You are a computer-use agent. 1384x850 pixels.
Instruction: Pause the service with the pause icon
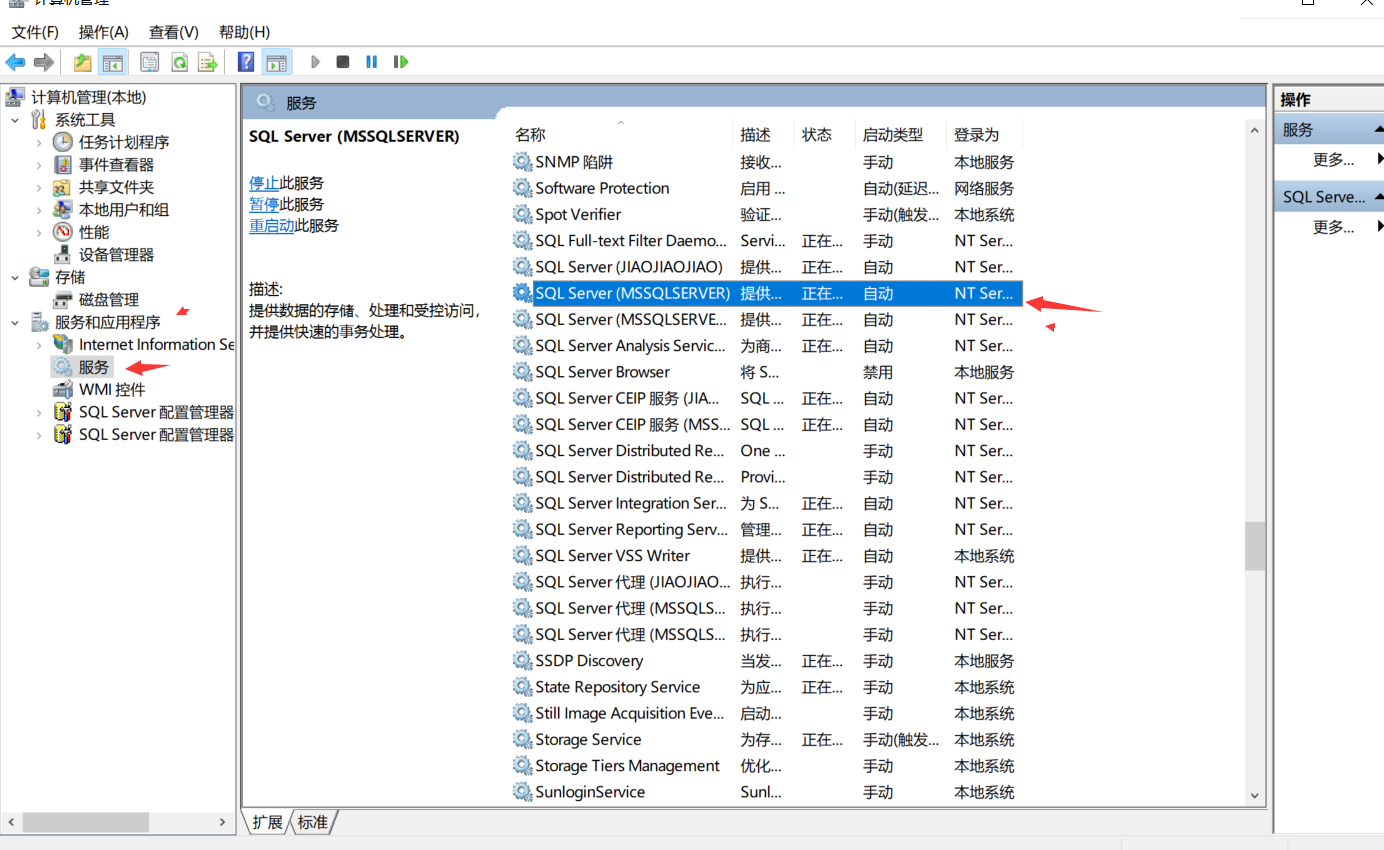point(372,62)
